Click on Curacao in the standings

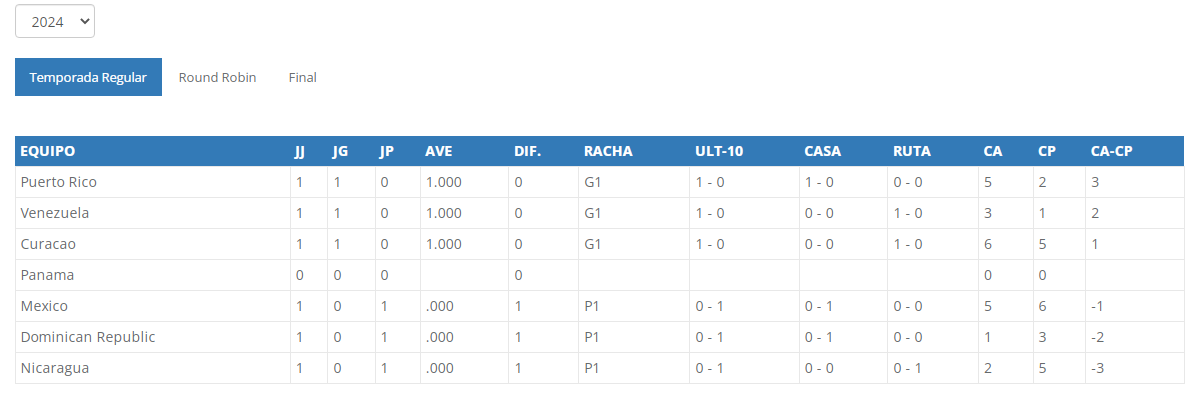(x=48, y=244)
